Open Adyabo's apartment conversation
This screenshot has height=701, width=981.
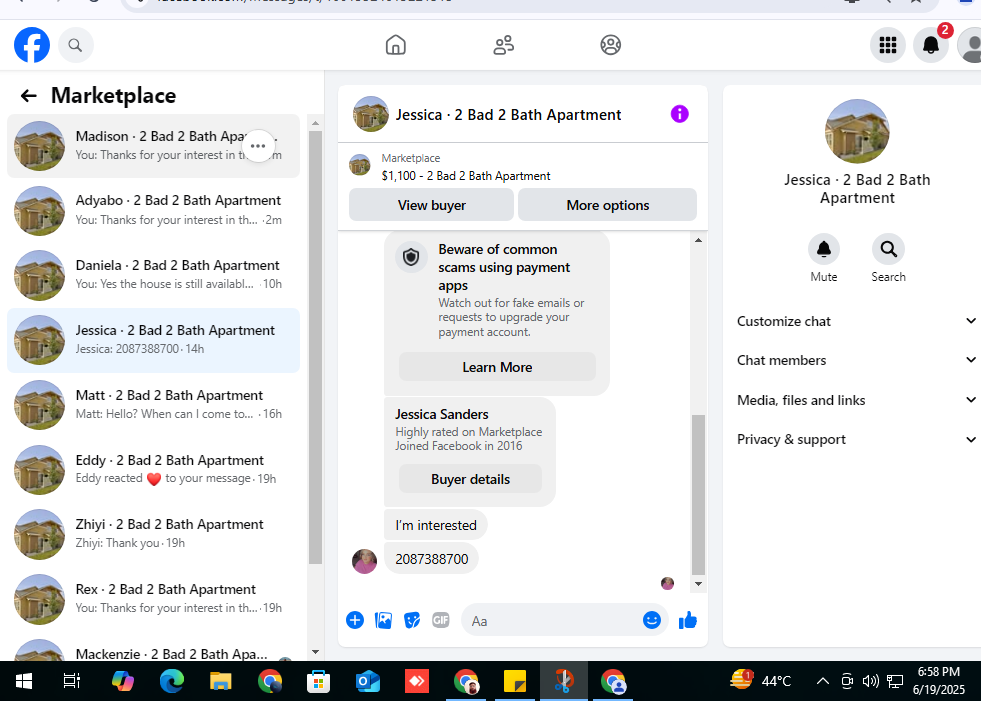(153, 211)
